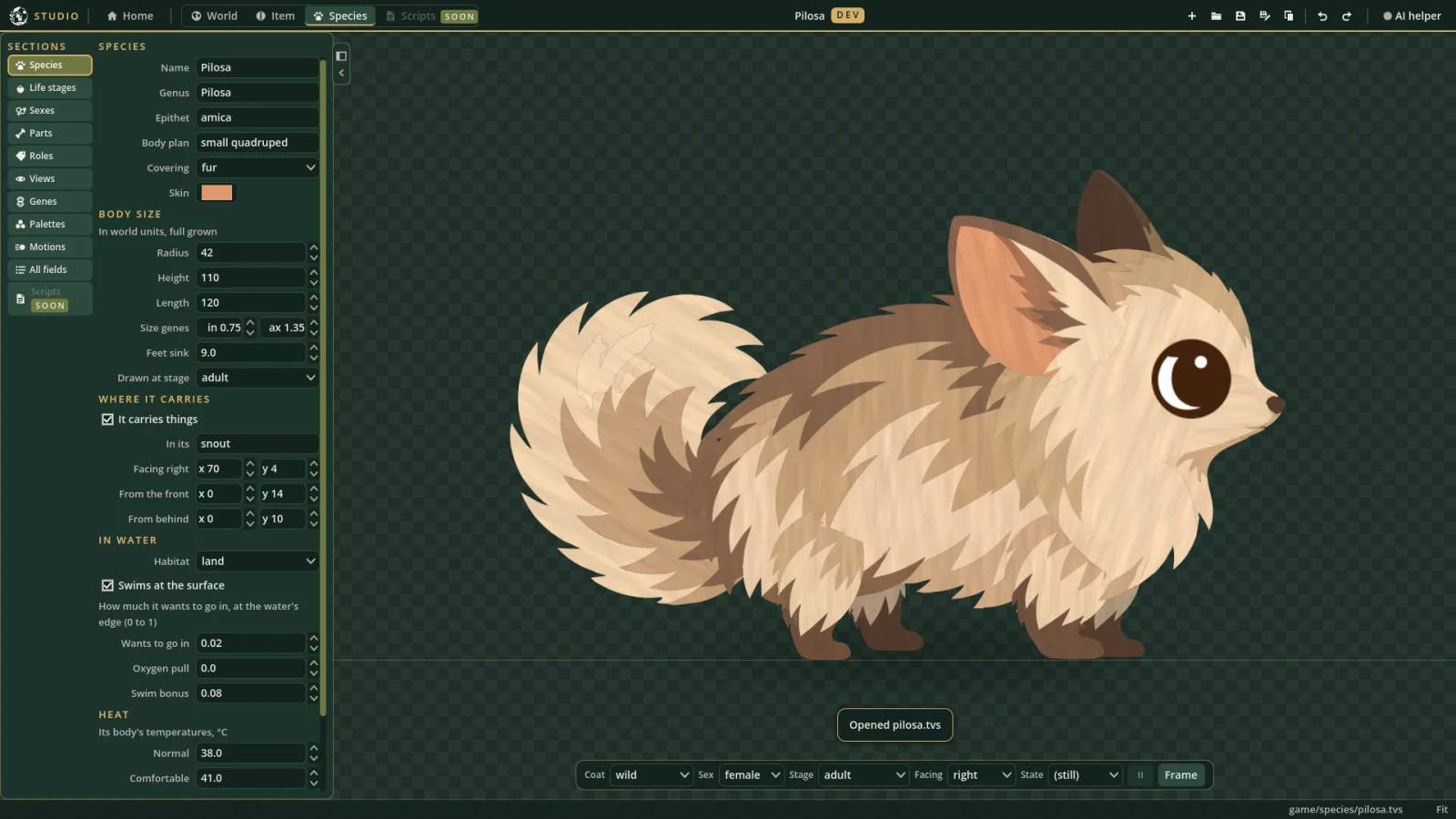Image resolution: width=1456 pixels, height=819 pixels.
Task: Open the Views section
Action: click(50, 178)
